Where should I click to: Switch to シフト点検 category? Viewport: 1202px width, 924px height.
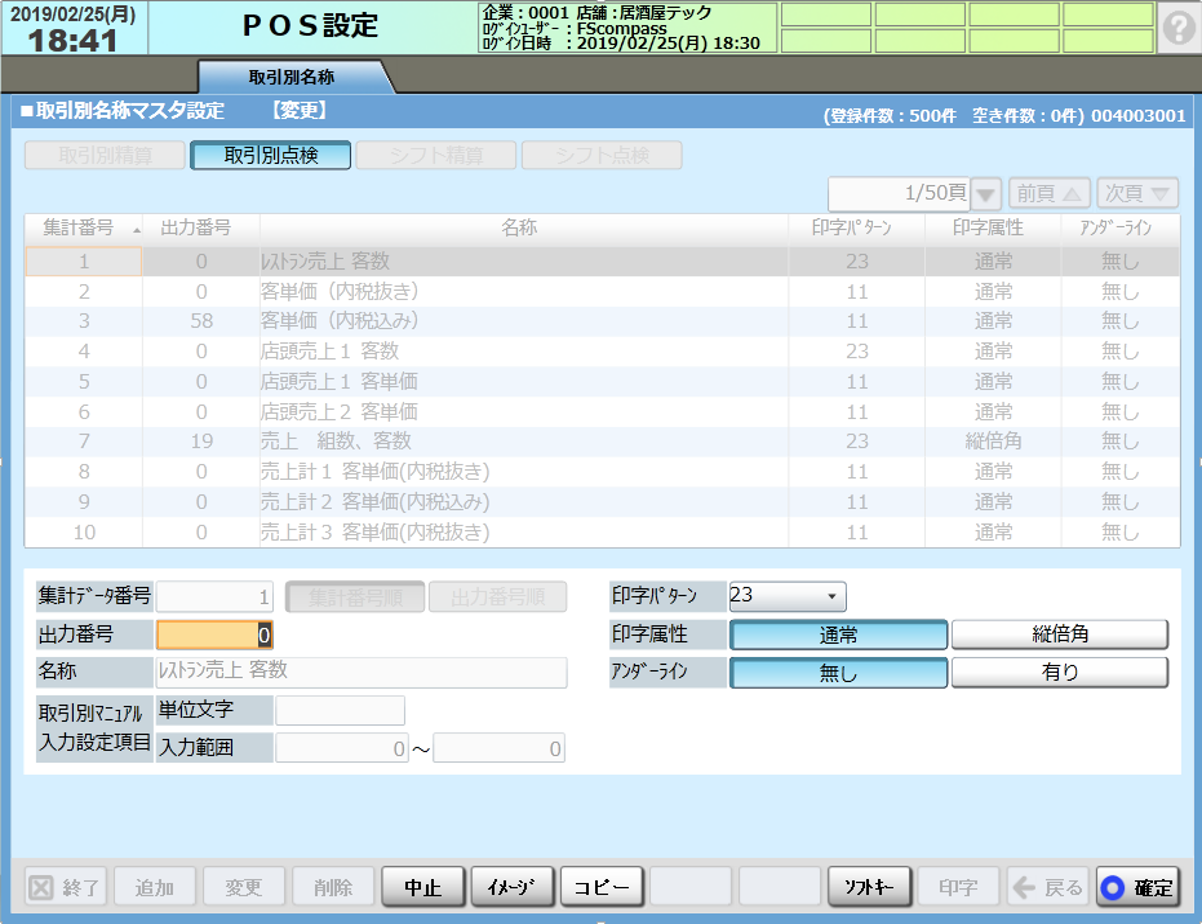(602, 155)
